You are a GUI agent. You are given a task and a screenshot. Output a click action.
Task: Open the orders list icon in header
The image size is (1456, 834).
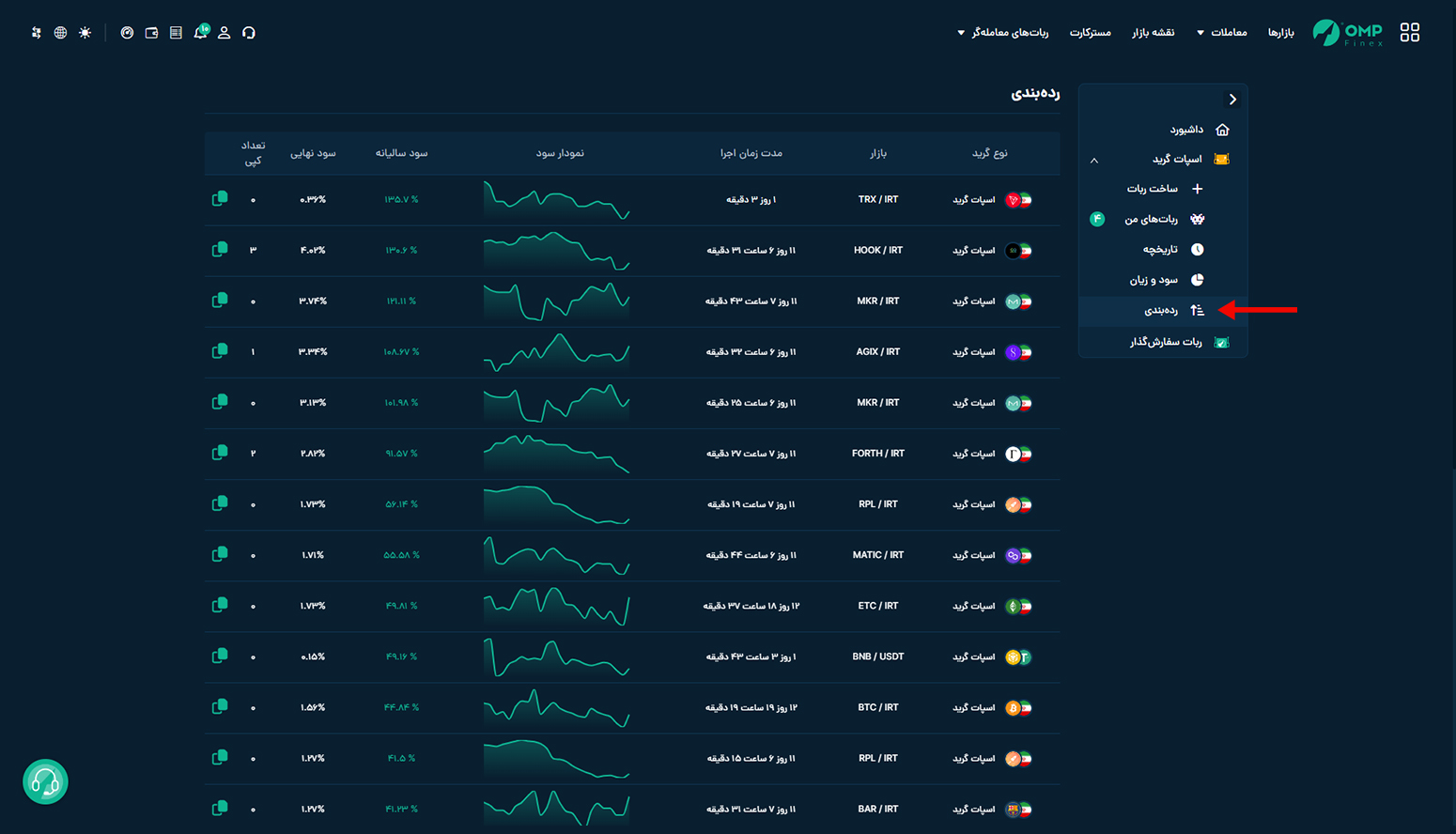(x=176, y=33)
